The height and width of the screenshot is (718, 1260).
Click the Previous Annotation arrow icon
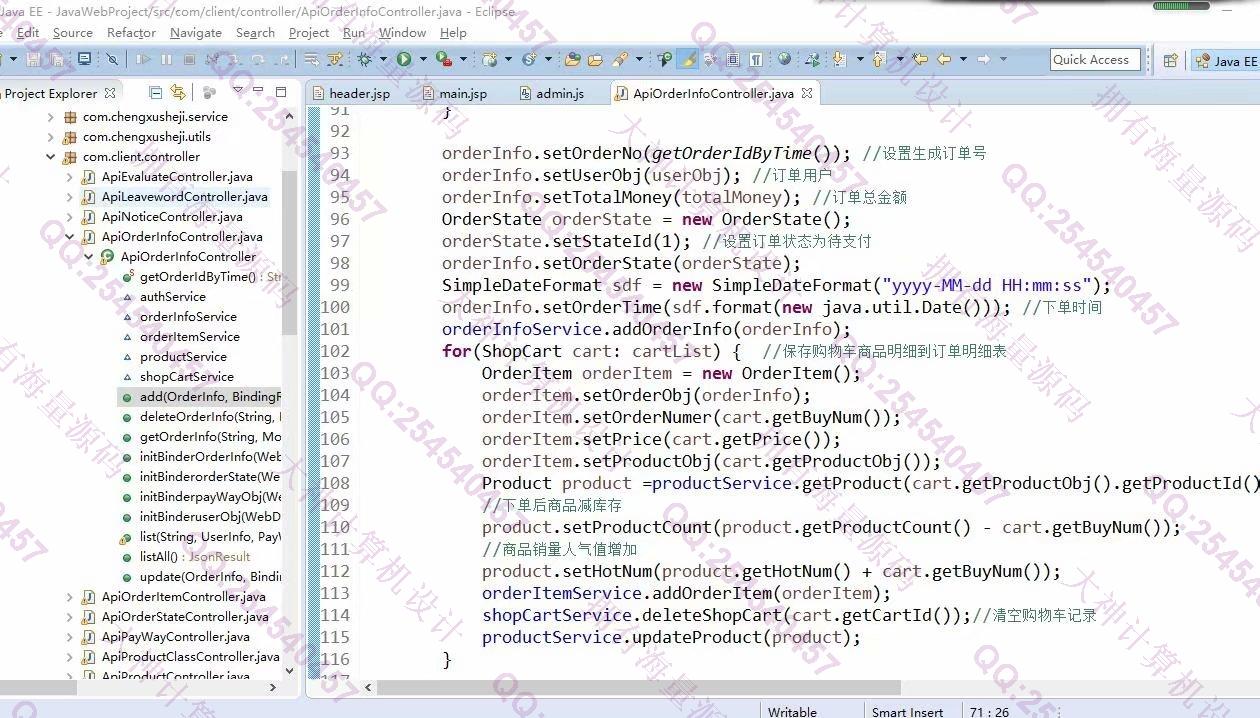tap(879, 60)
